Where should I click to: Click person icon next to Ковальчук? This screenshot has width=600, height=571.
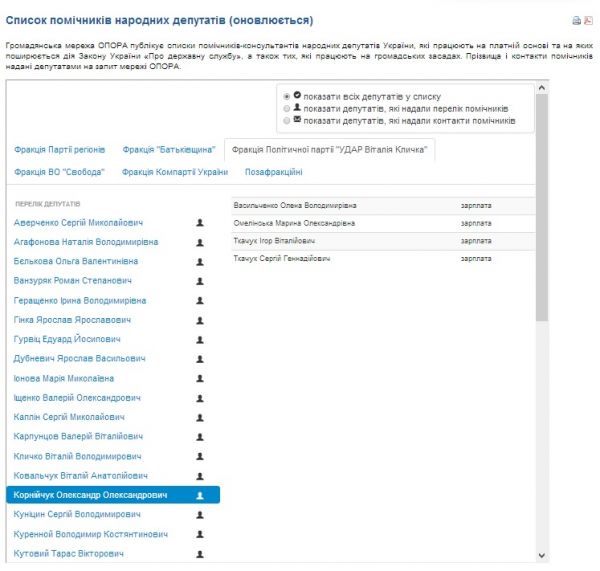coord(200,476)
